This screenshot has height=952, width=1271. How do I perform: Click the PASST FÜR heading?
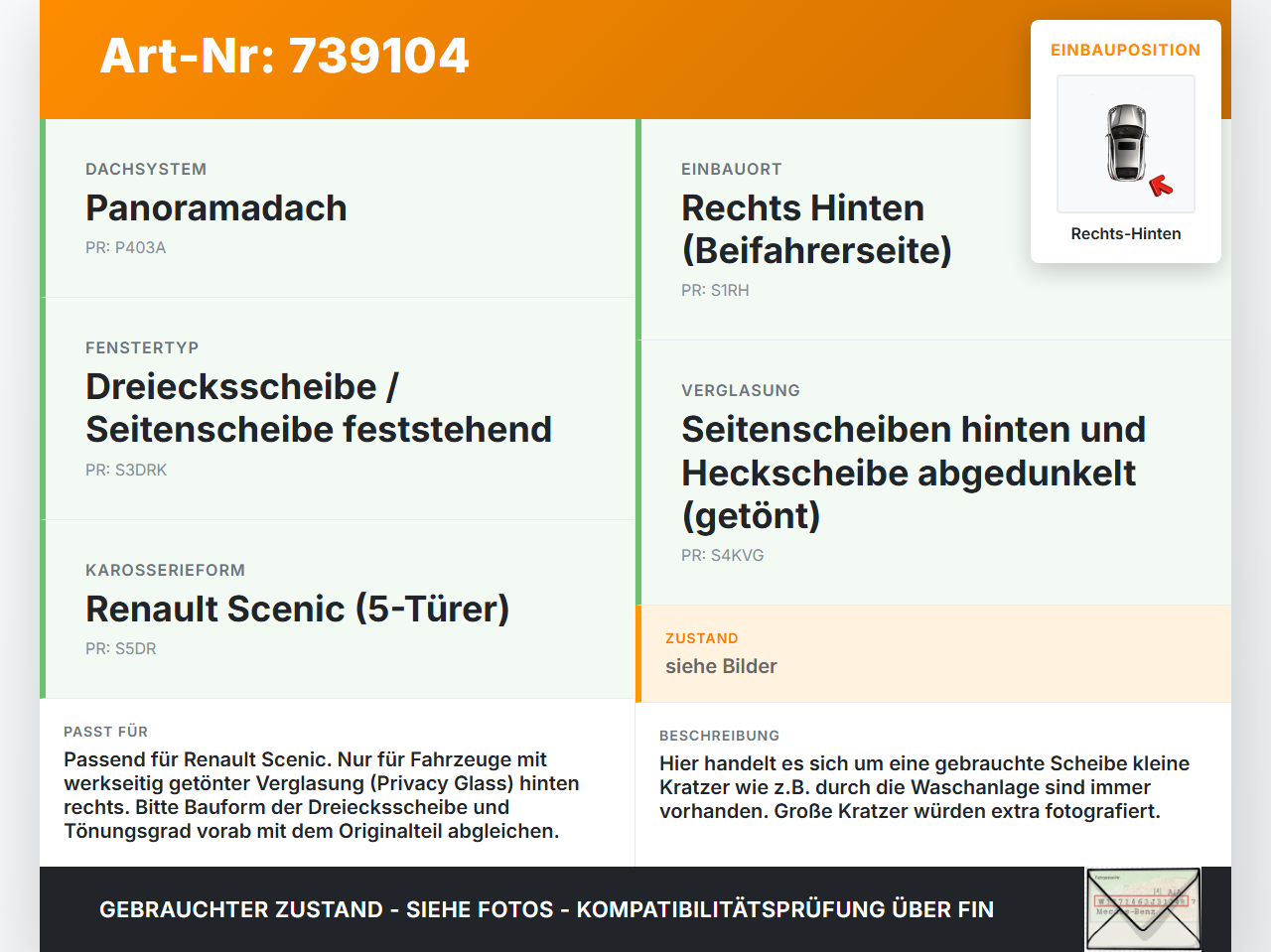(x=105, y=733)
